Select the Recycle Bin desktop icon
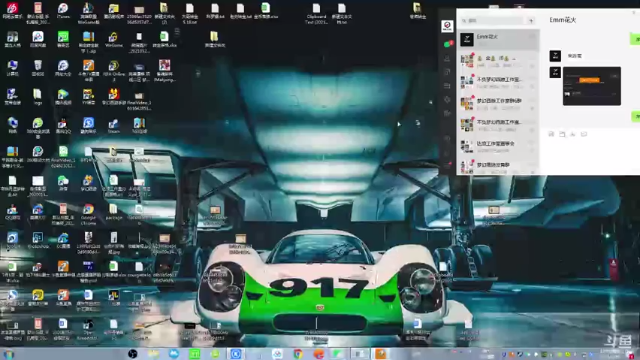The height and width of the screenshot is (360, 640). 38,68
